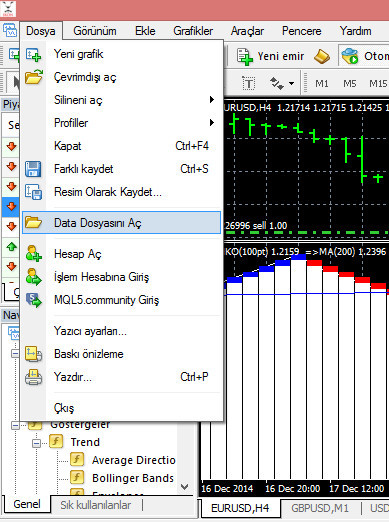Click the Yazdır printer icon
Image resolution: width=389 pixels, height=522 pixels.
pos(33,377)
